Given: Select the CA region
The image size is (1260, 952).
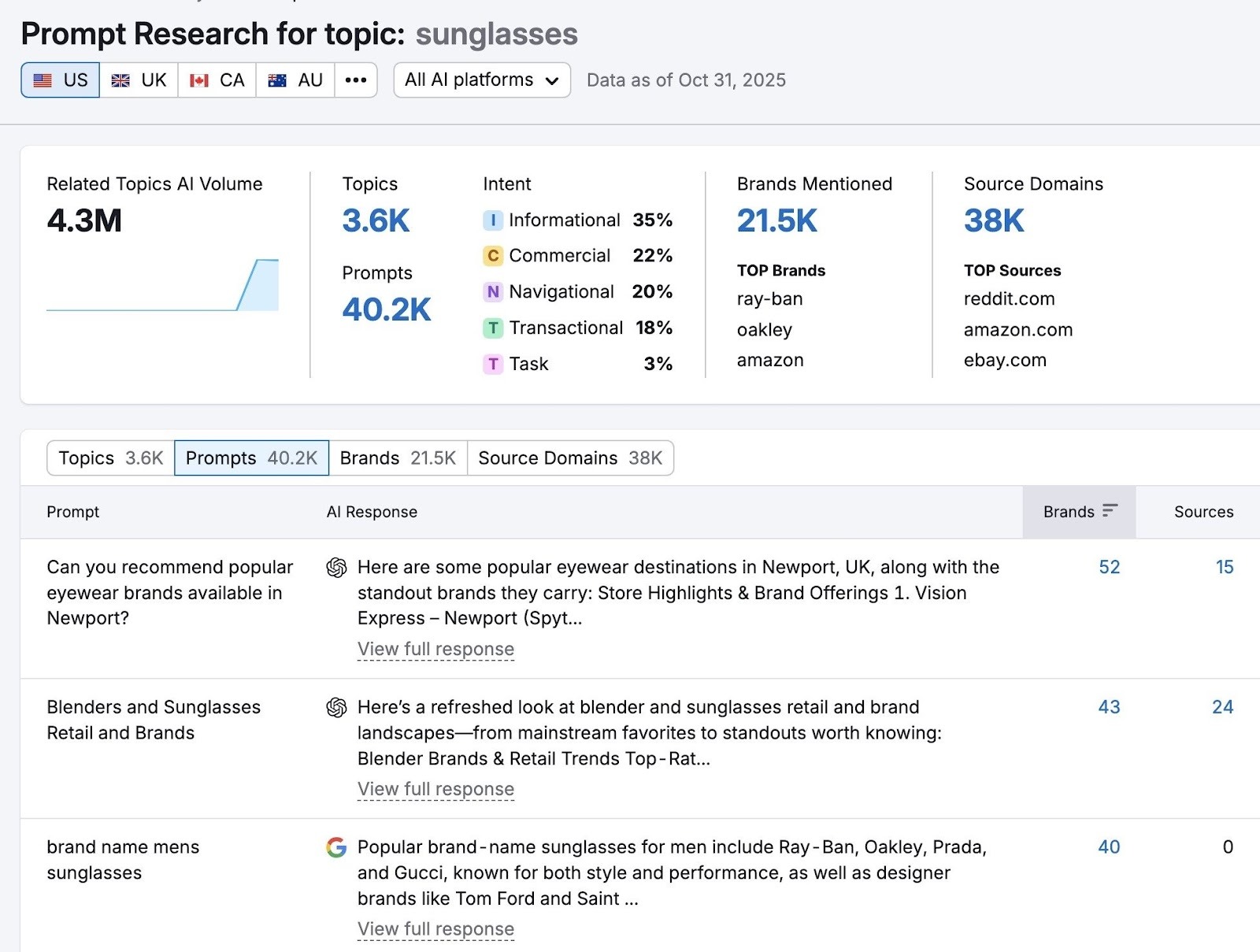Looking at the screenshot, I should tap(217, 80).
